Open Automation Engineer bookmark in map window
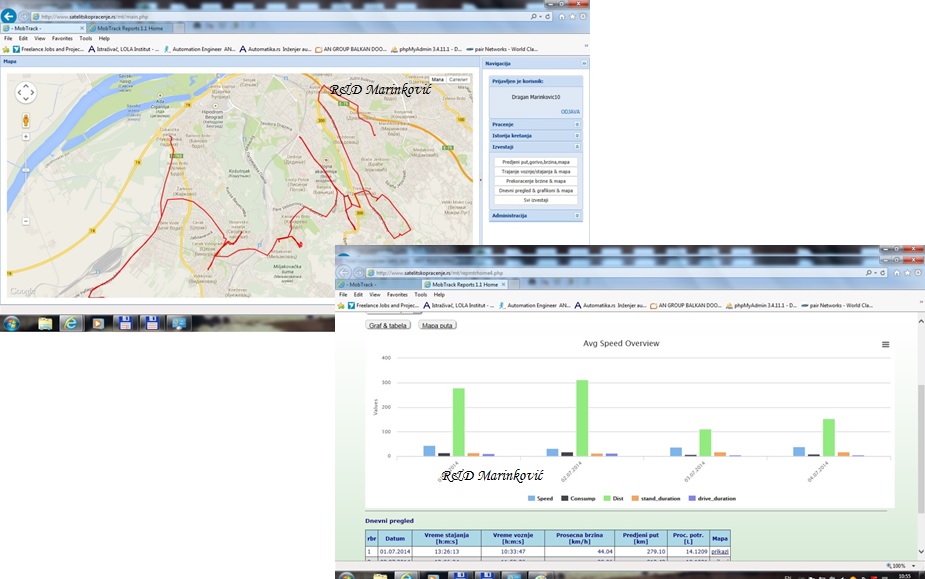The width and height of the screenshot is (925, 579). point(199,49)
